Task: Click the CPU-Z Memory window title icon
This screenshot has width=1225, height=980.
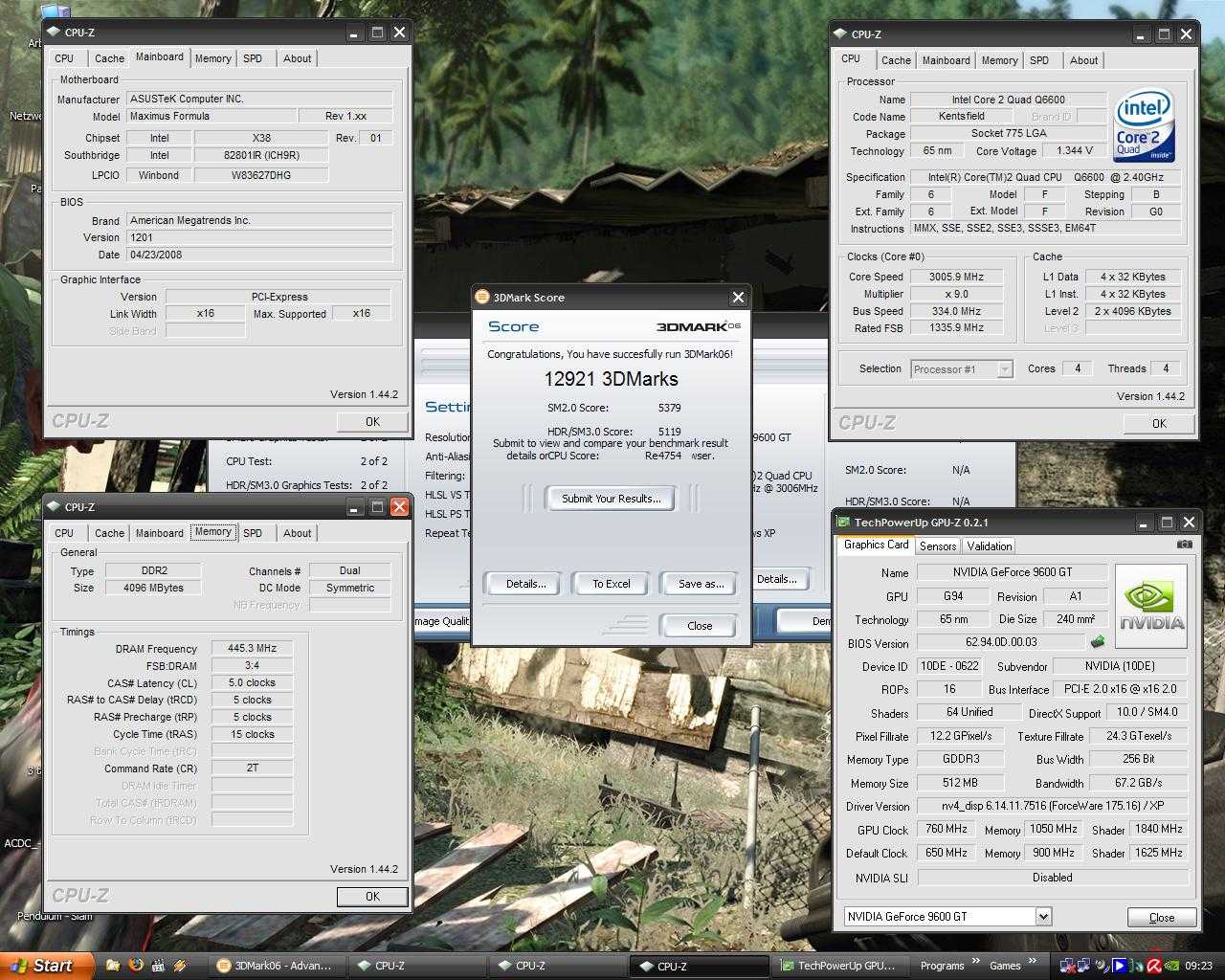Action: pyautogui.click(x=53, y=507)
